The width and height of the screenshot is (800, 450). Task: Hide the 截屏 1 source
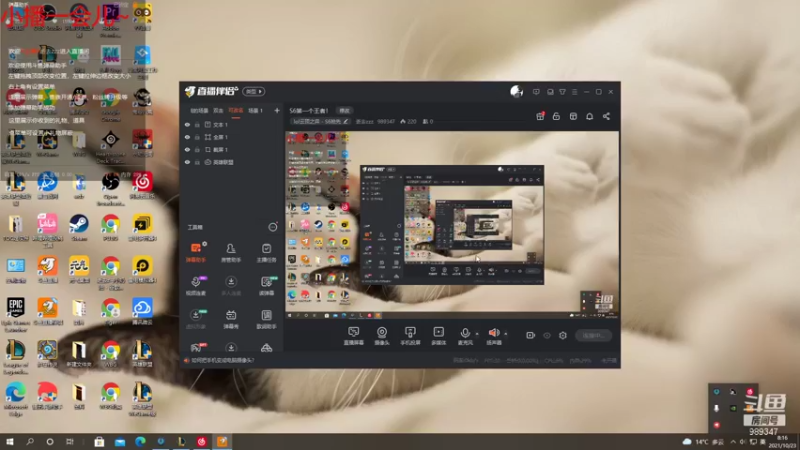187,149
